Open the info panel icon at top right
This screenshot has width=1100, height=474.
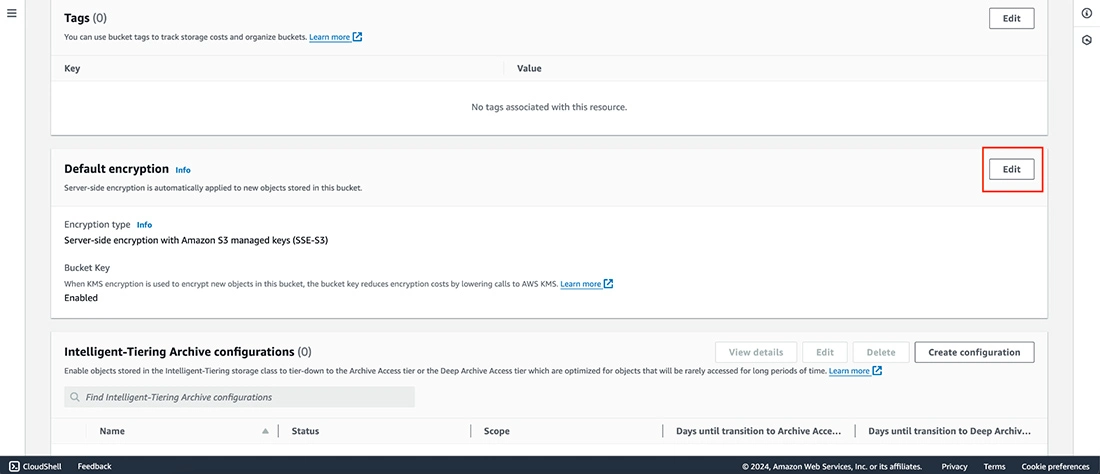[x=1087, y=13]
